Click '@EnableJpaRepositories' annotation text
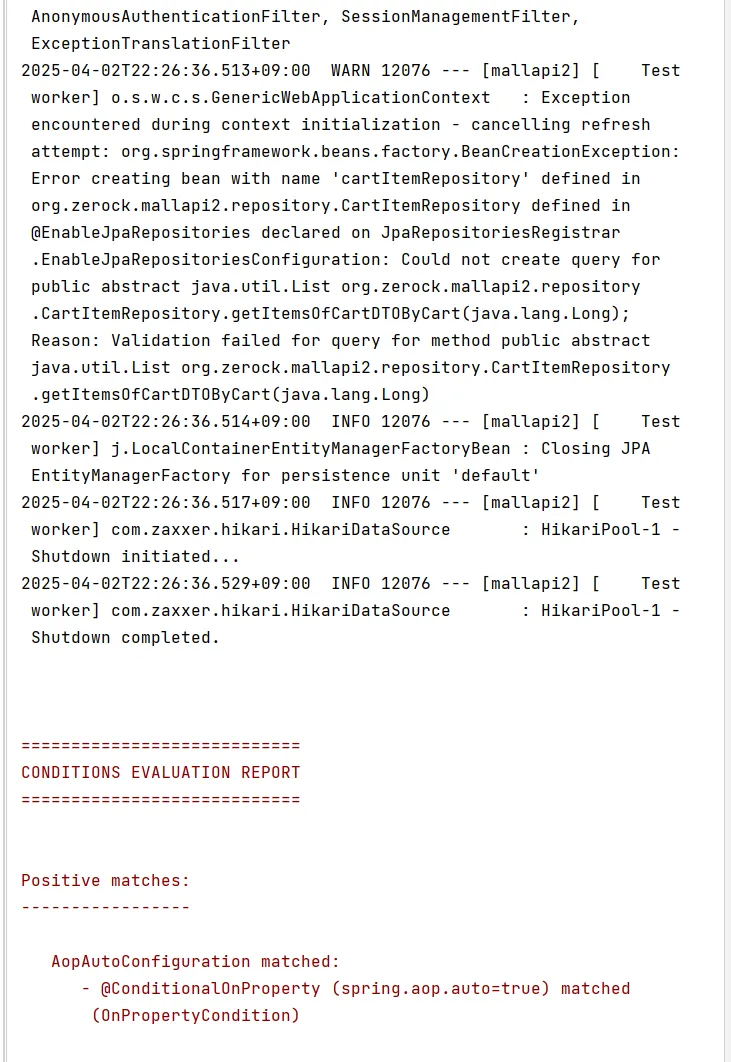Viewport: 731px width, 1062px height. pyautogui.click(x=141, y=233)
